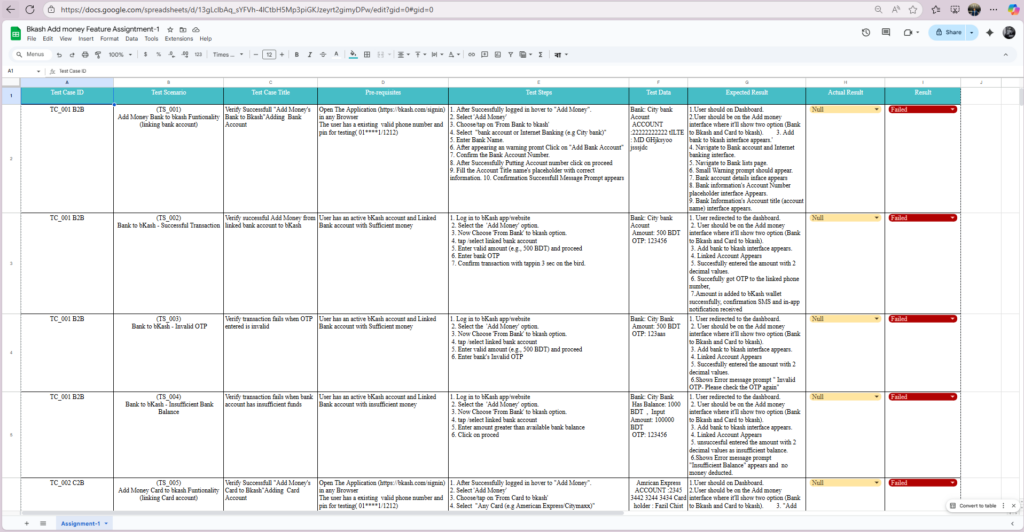Open the Insert menu
Screen dimensions: 1024x532
pos(86,39)
